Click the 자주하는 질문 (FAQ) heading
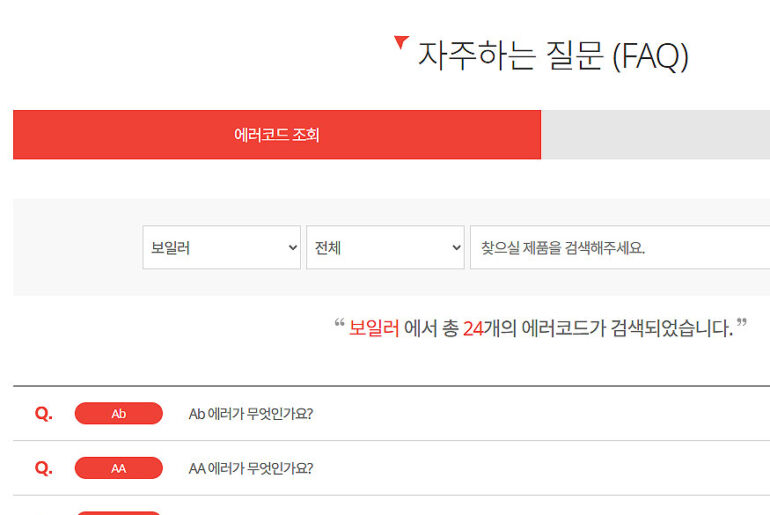770x515 pixels. point(552,54)
